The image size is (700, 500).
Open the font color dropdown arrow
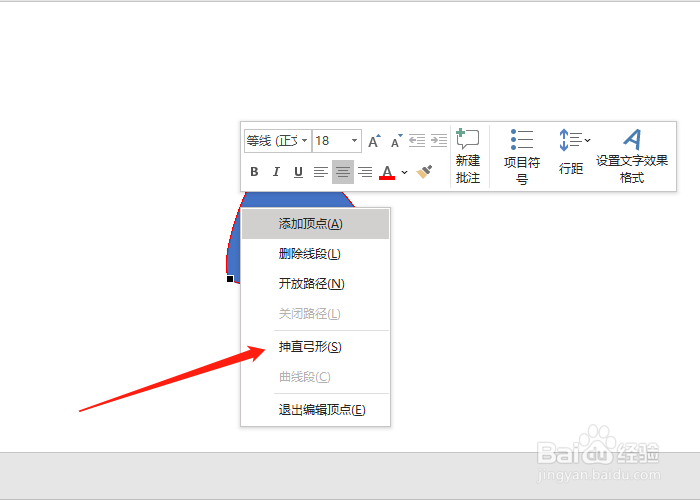coord(404,172)
